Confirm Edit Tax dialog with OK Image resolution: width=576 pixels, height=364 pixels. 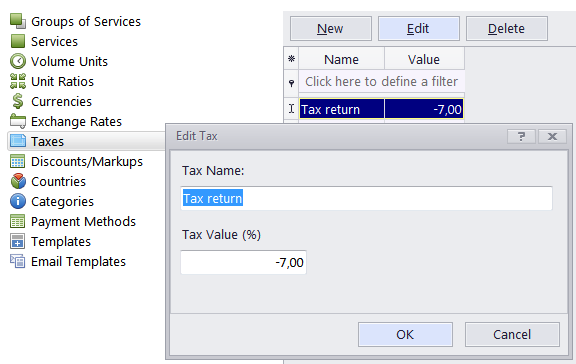tap(405, 334)
